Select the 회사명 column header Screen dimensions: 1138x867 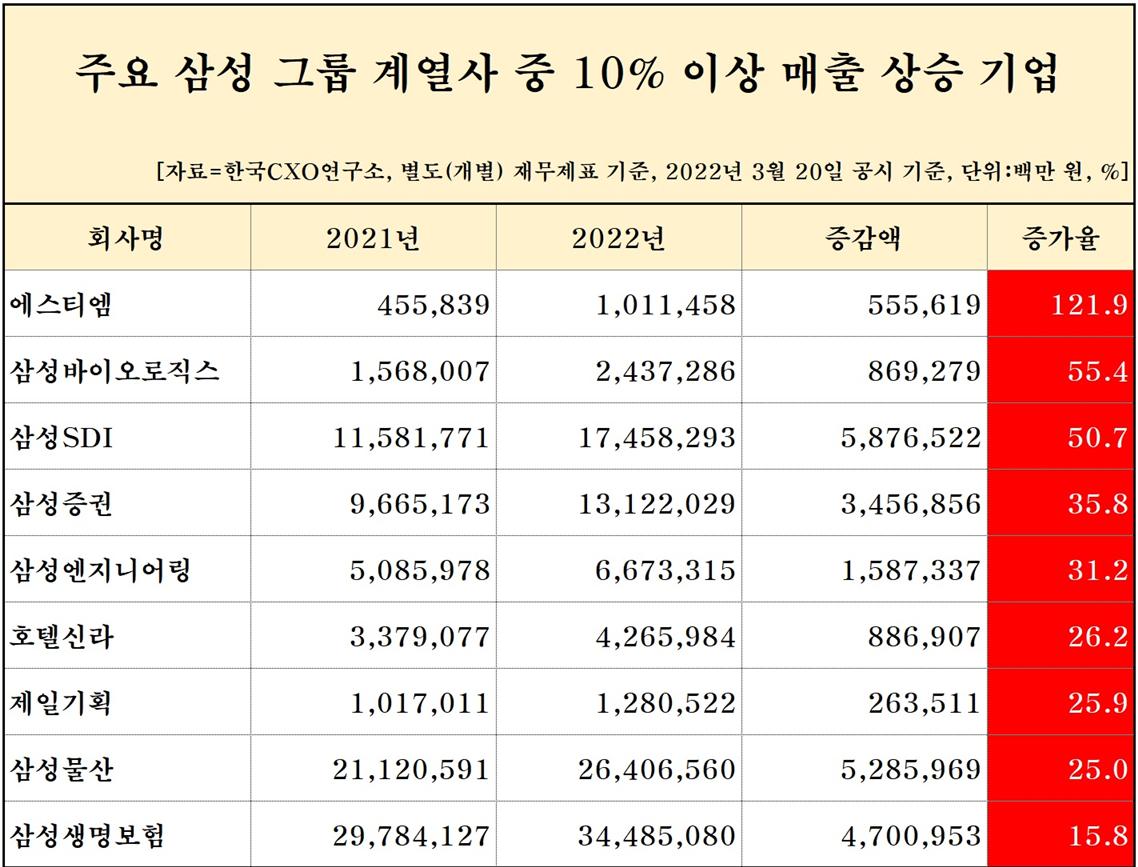pyautogui.click(x=126, y=239)
